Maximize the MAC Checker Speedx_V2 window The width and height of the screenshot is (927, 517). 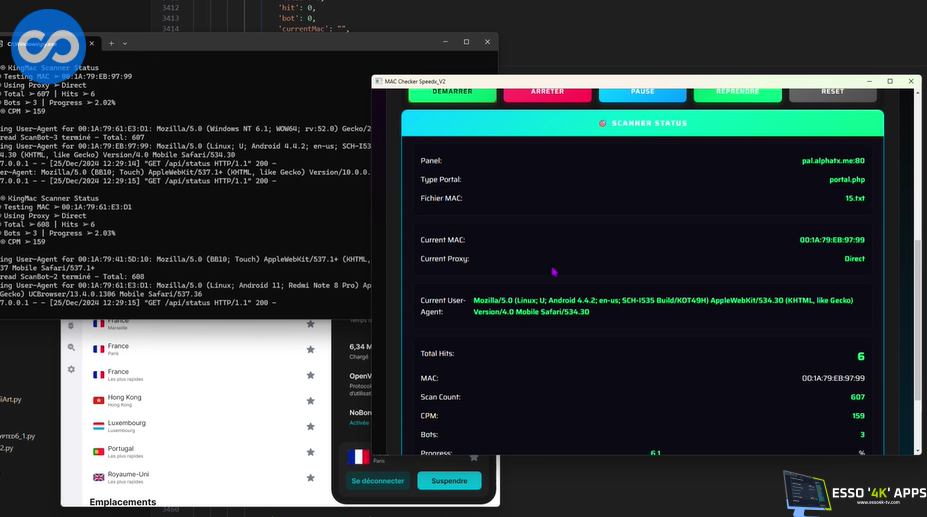[x=890, y=81]
